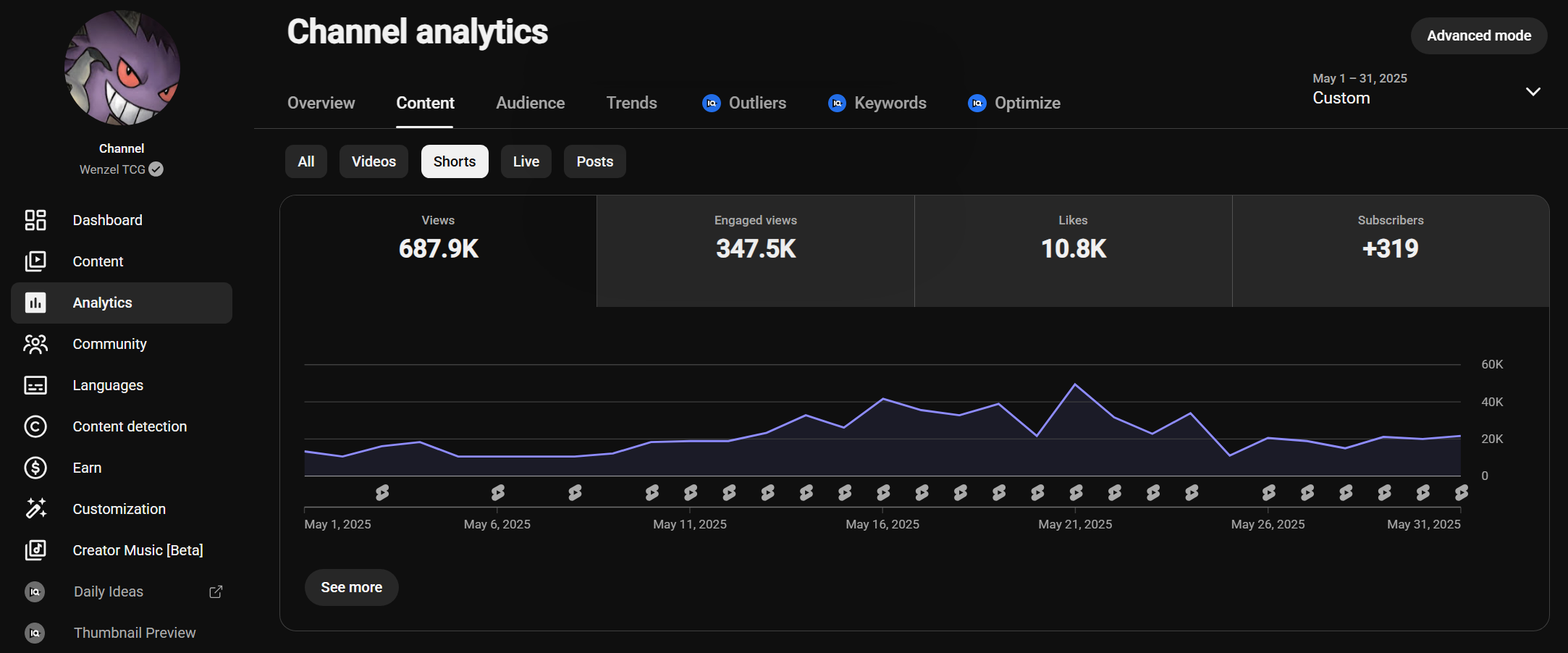This screenshot has width=1568, height=653.
Task: Show the Subscribers metric chart
Action: 1391,250
